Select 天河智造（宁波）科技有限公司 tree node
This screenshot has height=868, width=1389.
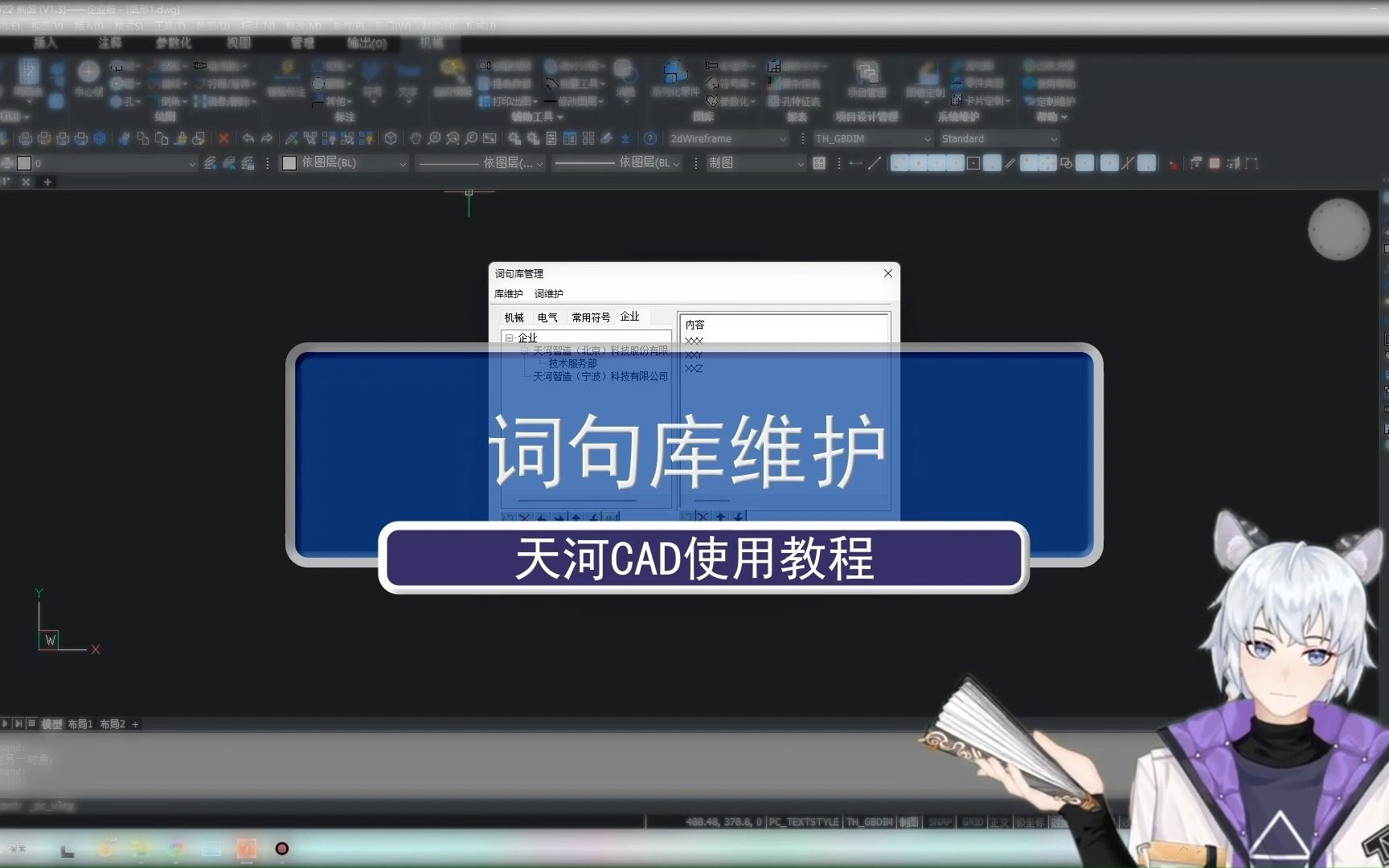600,376
